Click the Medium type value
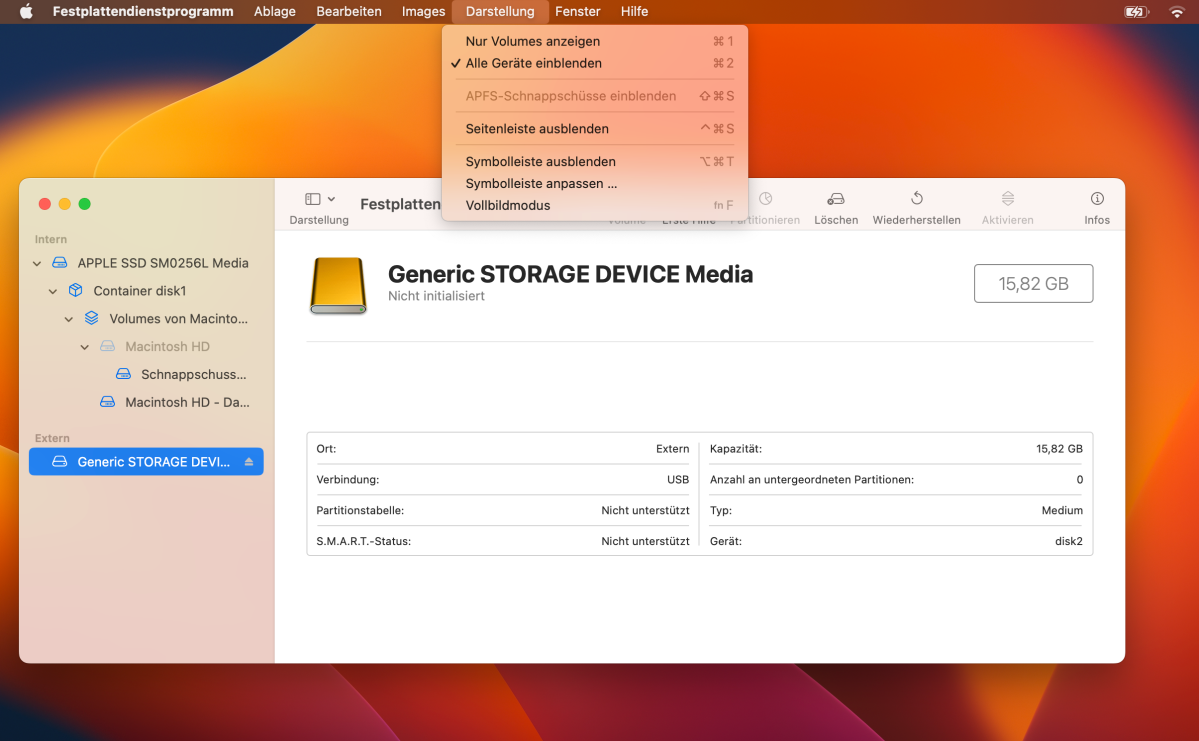The width and height of the screenshot is (1199, 741). tap(1062, 510)
